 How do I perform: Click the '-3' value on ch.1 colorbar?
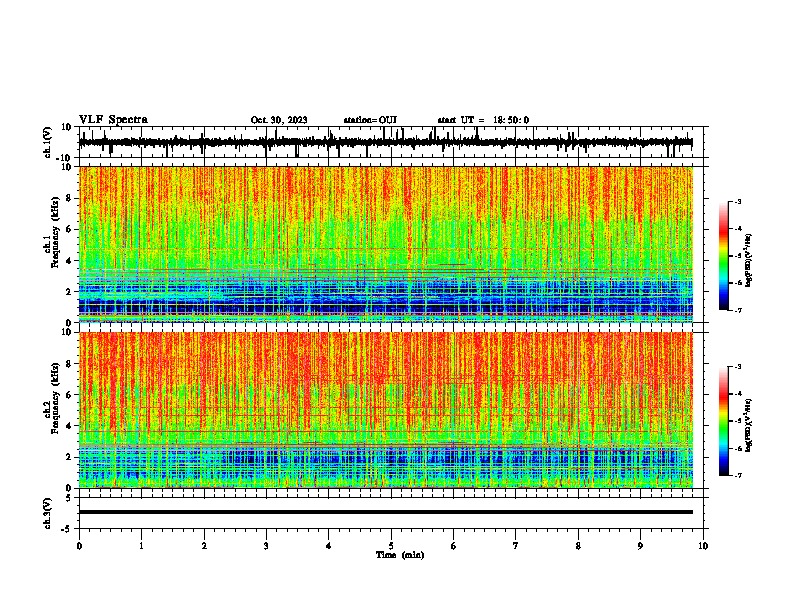pyautogui.click(x=738, y=201)
